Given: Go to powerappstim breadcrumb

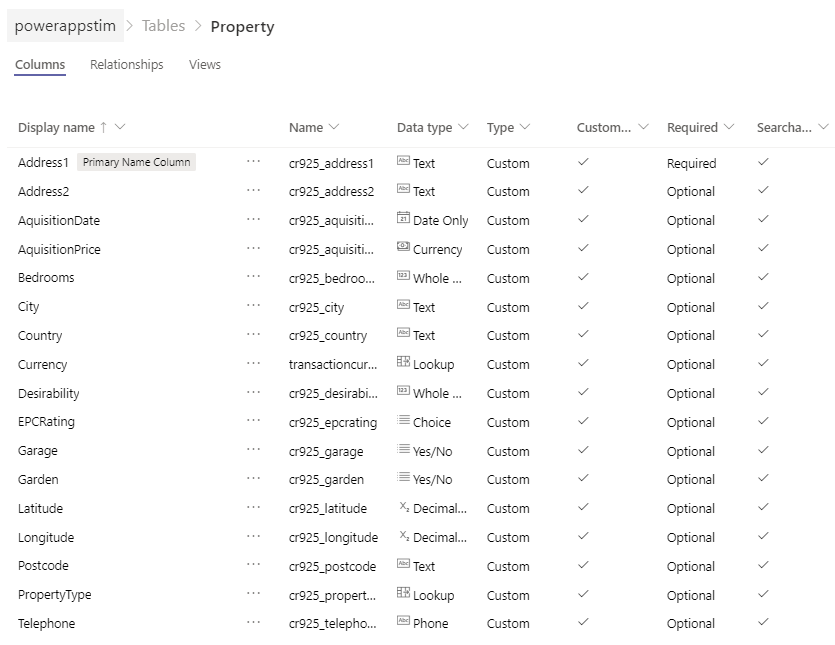Looking at the screenshot, I should pos(65,26).
